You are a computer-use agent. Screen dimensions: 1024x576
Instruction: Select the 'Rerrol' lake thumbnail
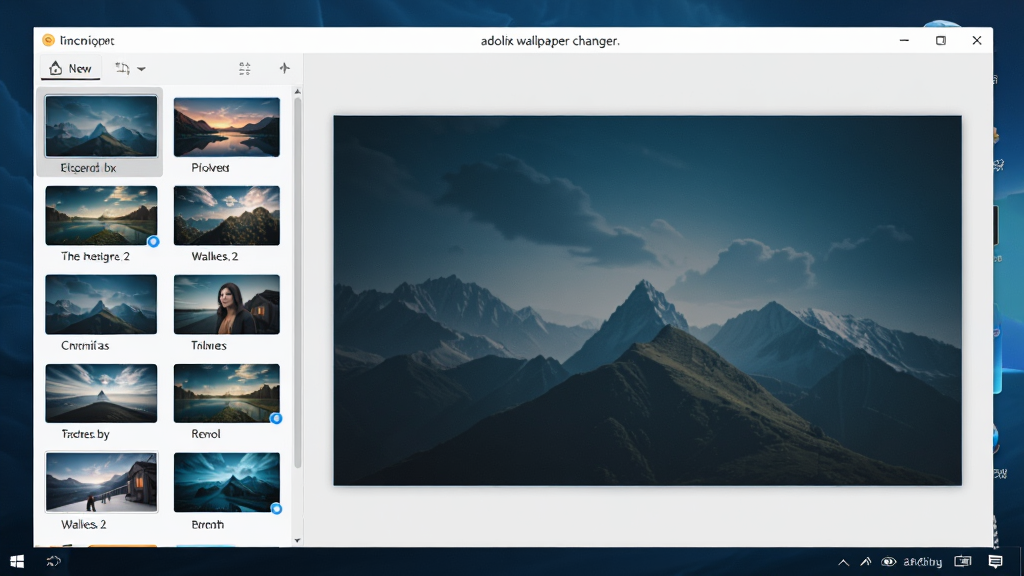click(227, 393)
